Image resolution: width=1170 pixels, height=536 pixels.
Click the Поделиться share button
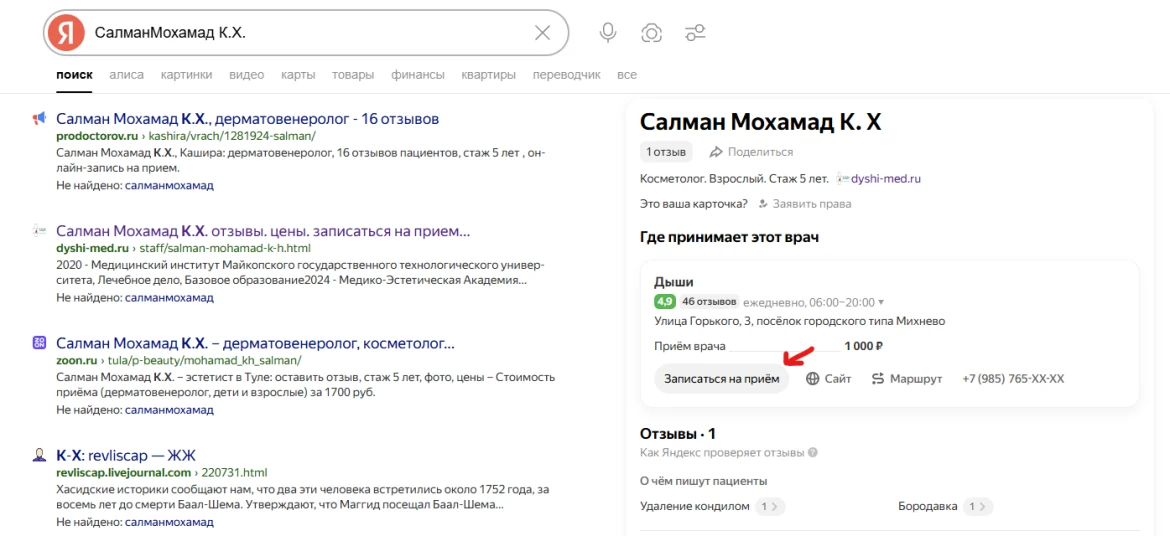pos(751,152)
